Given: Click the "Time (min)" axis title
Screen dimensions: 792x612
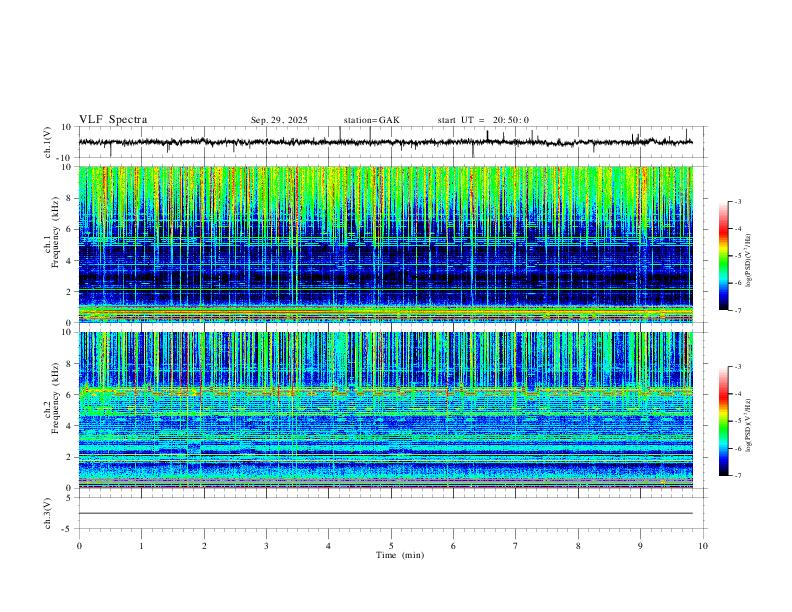Looking at the screenshot, I should pos(400,555).
